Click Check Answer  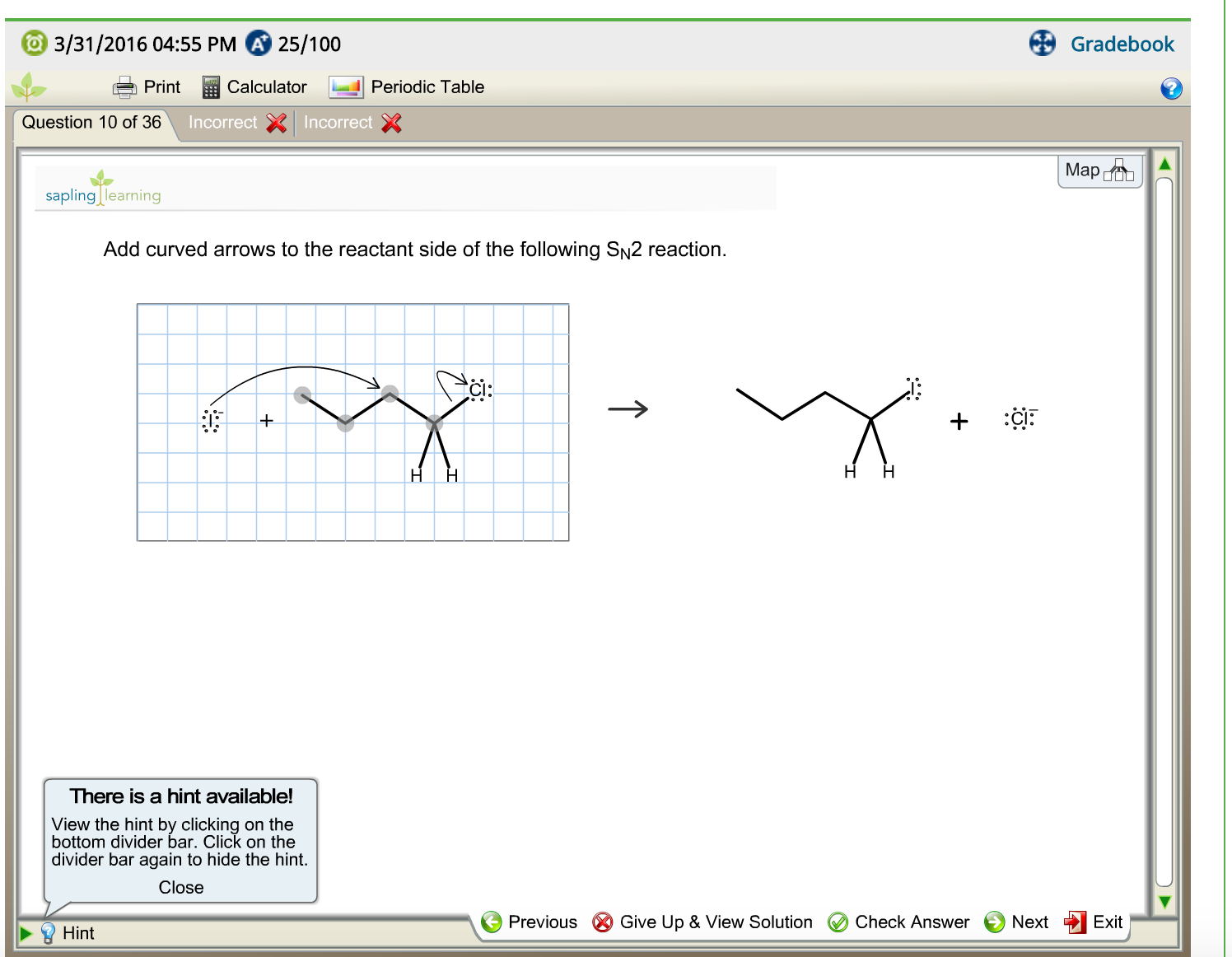coord(898,922)
